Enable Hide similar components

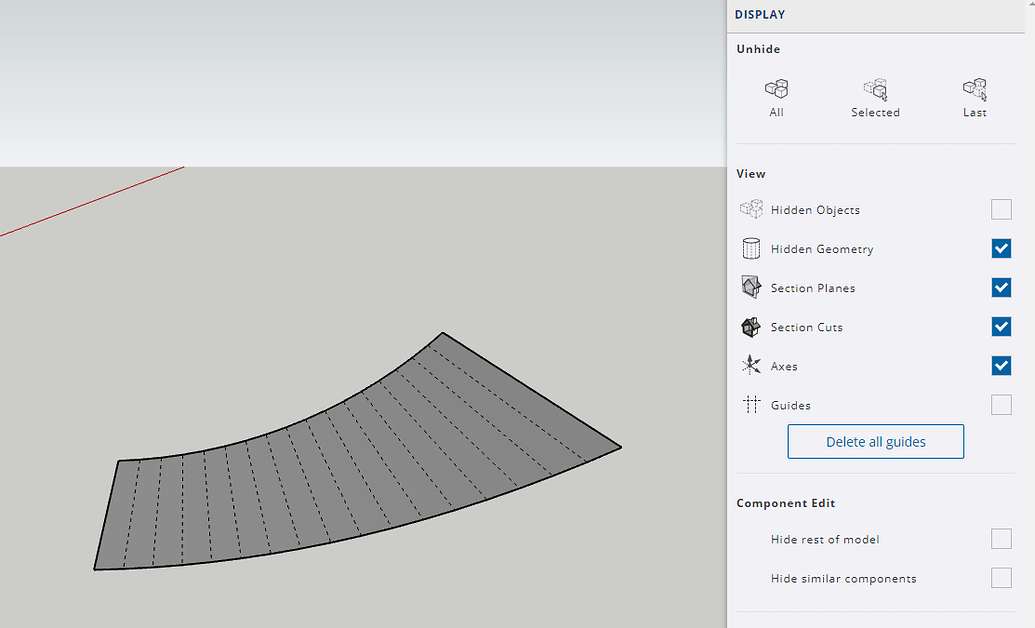click(1001, 577)
